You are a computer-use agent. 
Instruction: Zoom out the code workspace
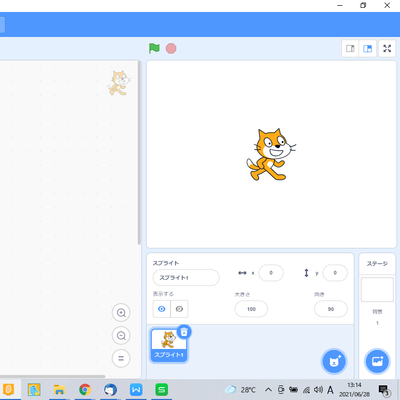coord(121,335)
